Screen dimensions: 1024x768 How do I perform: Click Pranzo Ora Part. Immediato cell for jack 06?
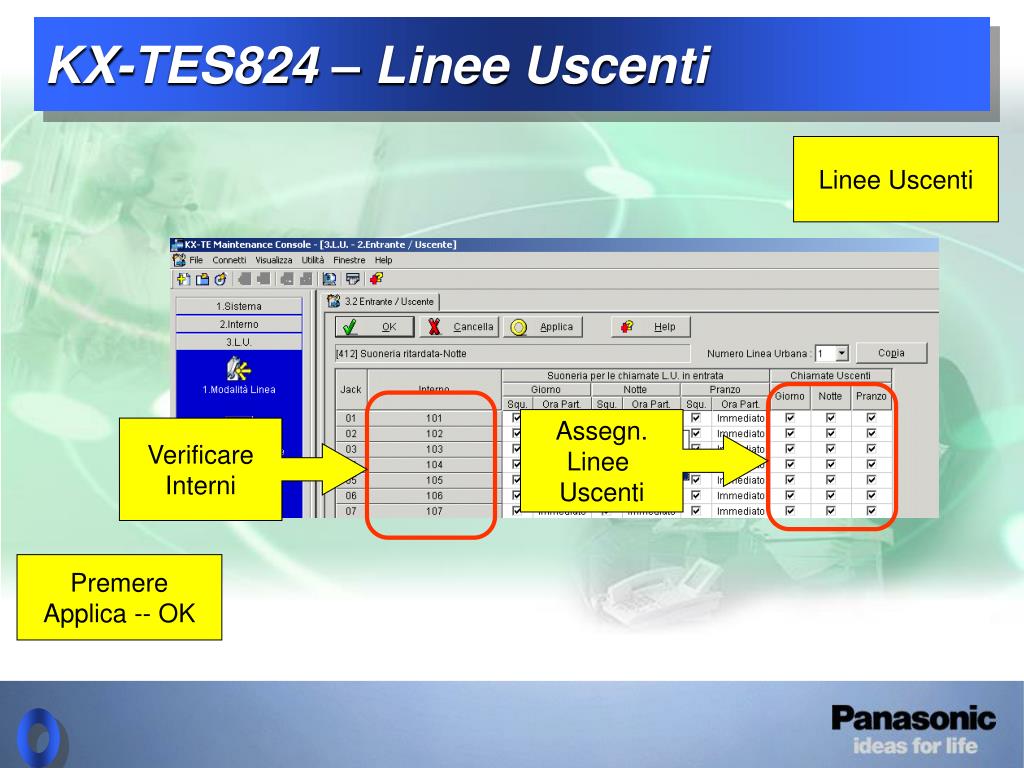pos(740,496)
